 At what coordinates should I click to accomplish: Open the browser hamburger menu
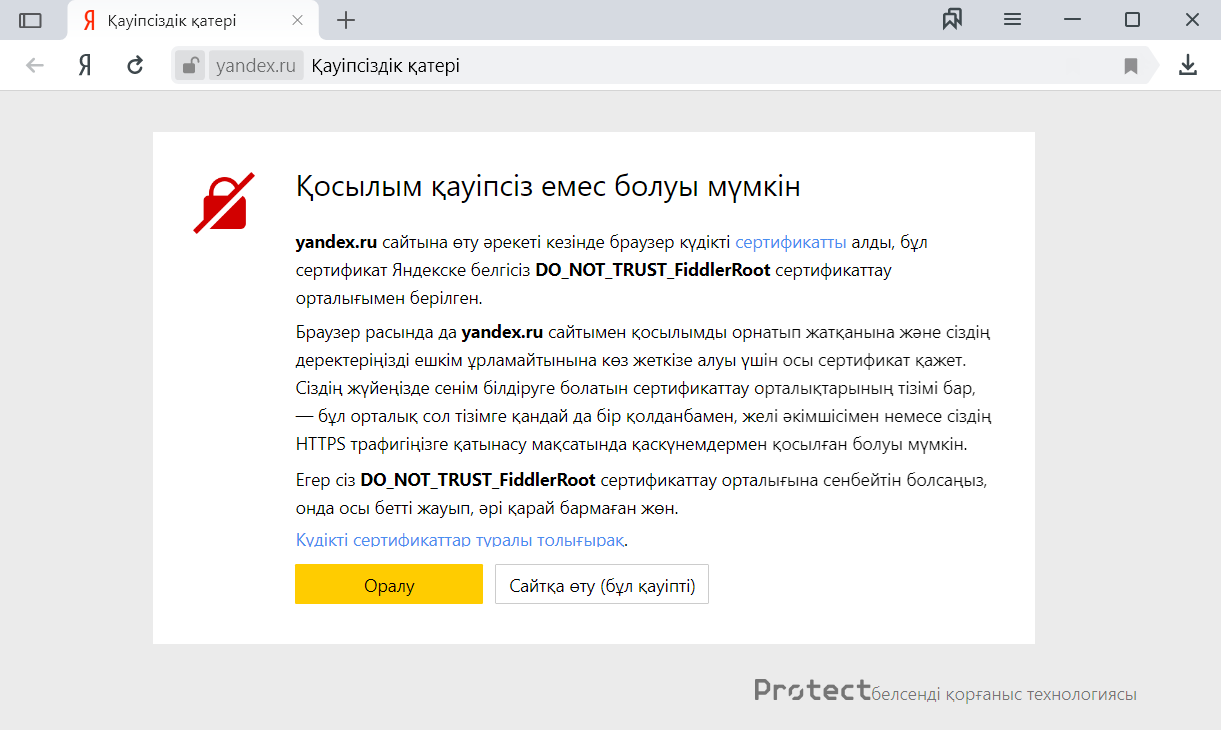(1012, 20)
